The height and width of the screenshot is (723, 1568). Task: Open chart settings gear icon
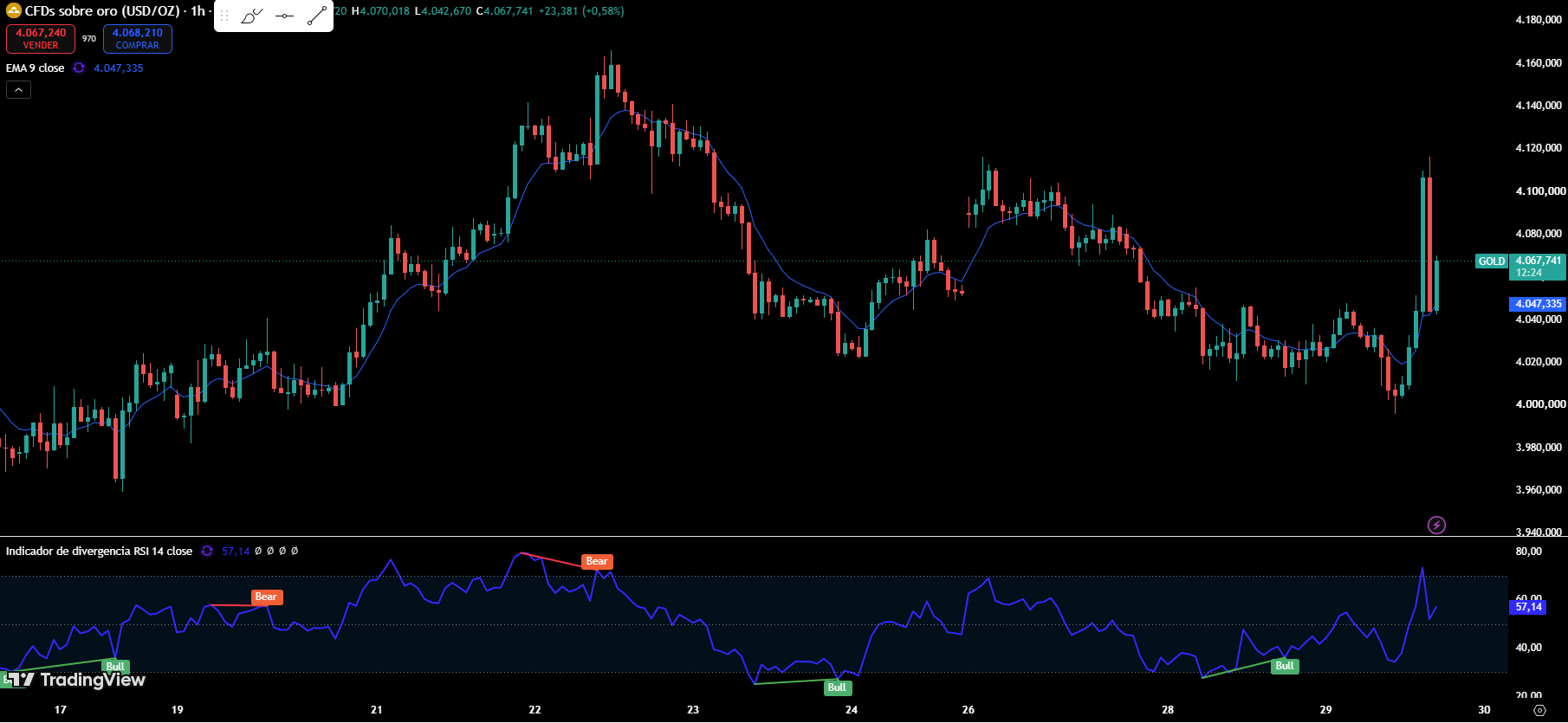click(x=1539, y=710)
